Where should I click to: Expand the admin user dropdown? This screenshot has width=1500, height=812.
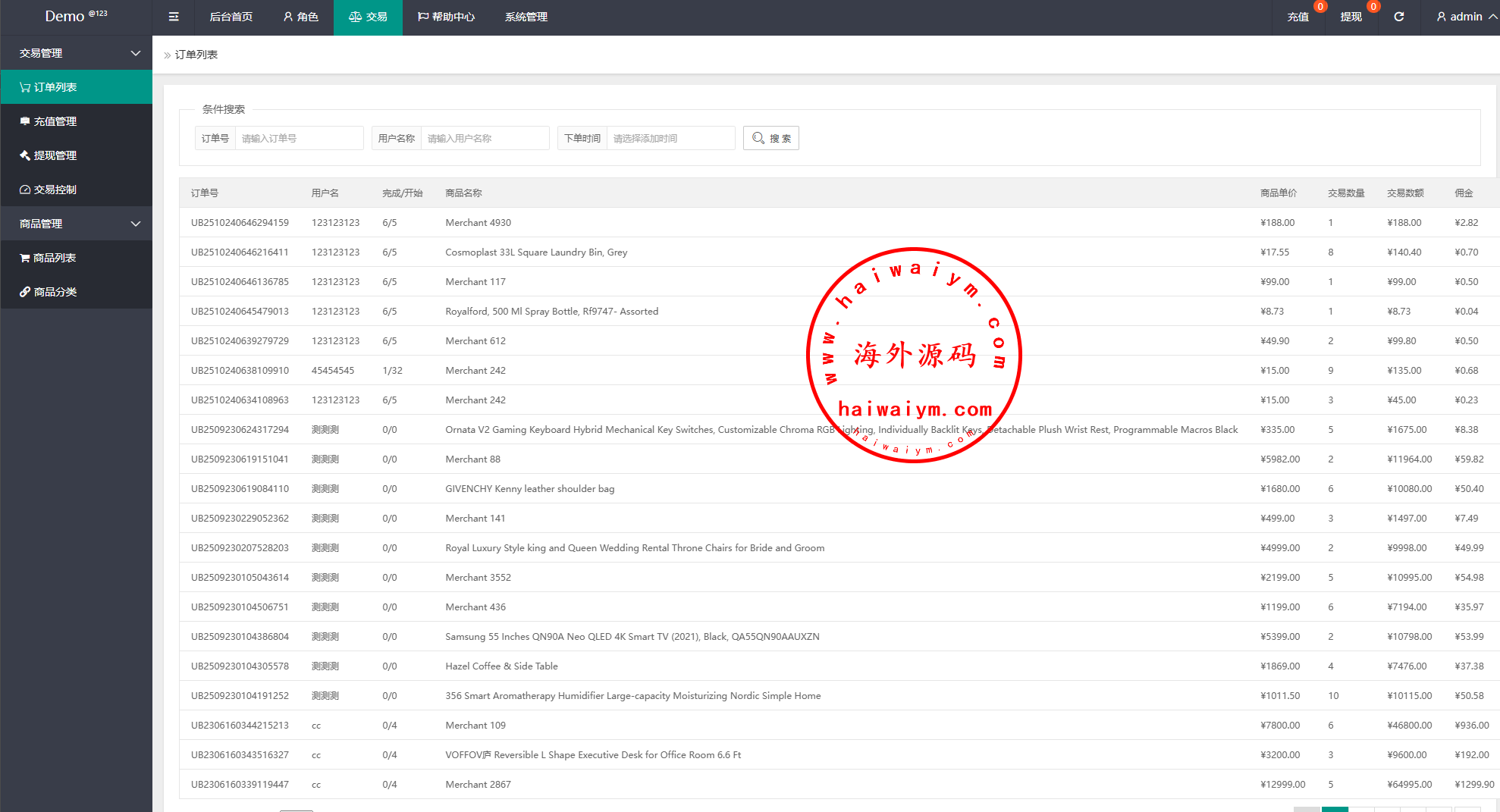[1466, 17]
